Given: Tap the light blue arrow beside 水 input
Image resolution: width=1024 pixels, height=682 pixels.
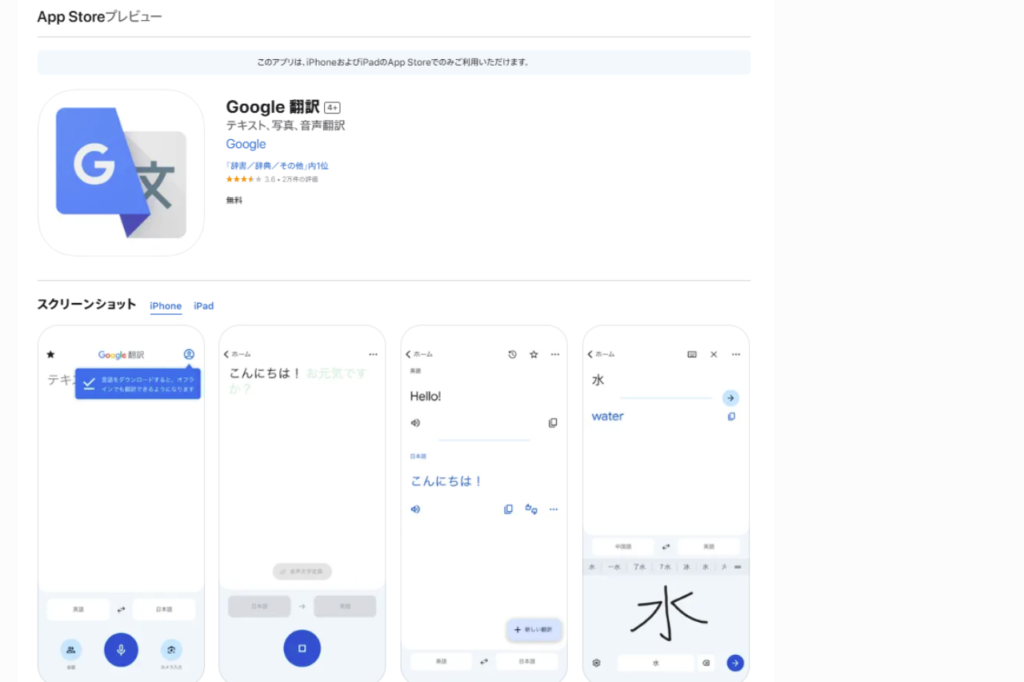Looking at the screenshot, I should [730, 398].
